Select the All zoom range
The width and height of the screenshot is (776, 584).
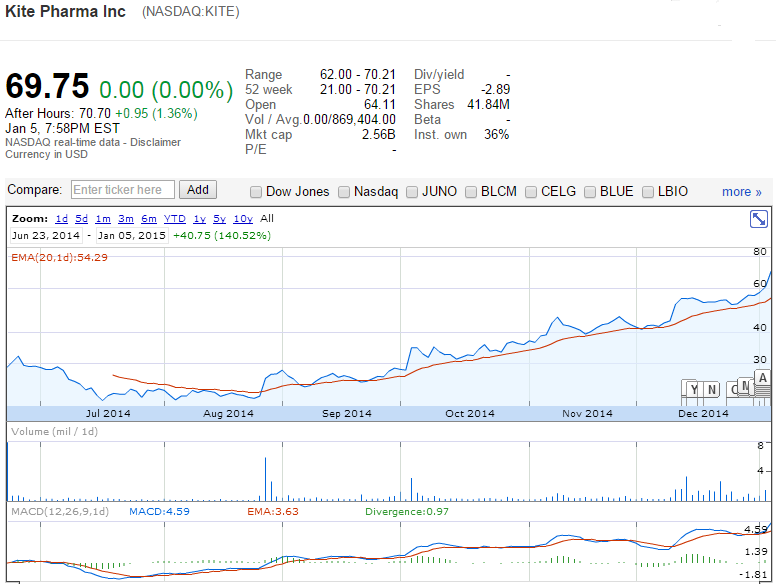[267, 219]
